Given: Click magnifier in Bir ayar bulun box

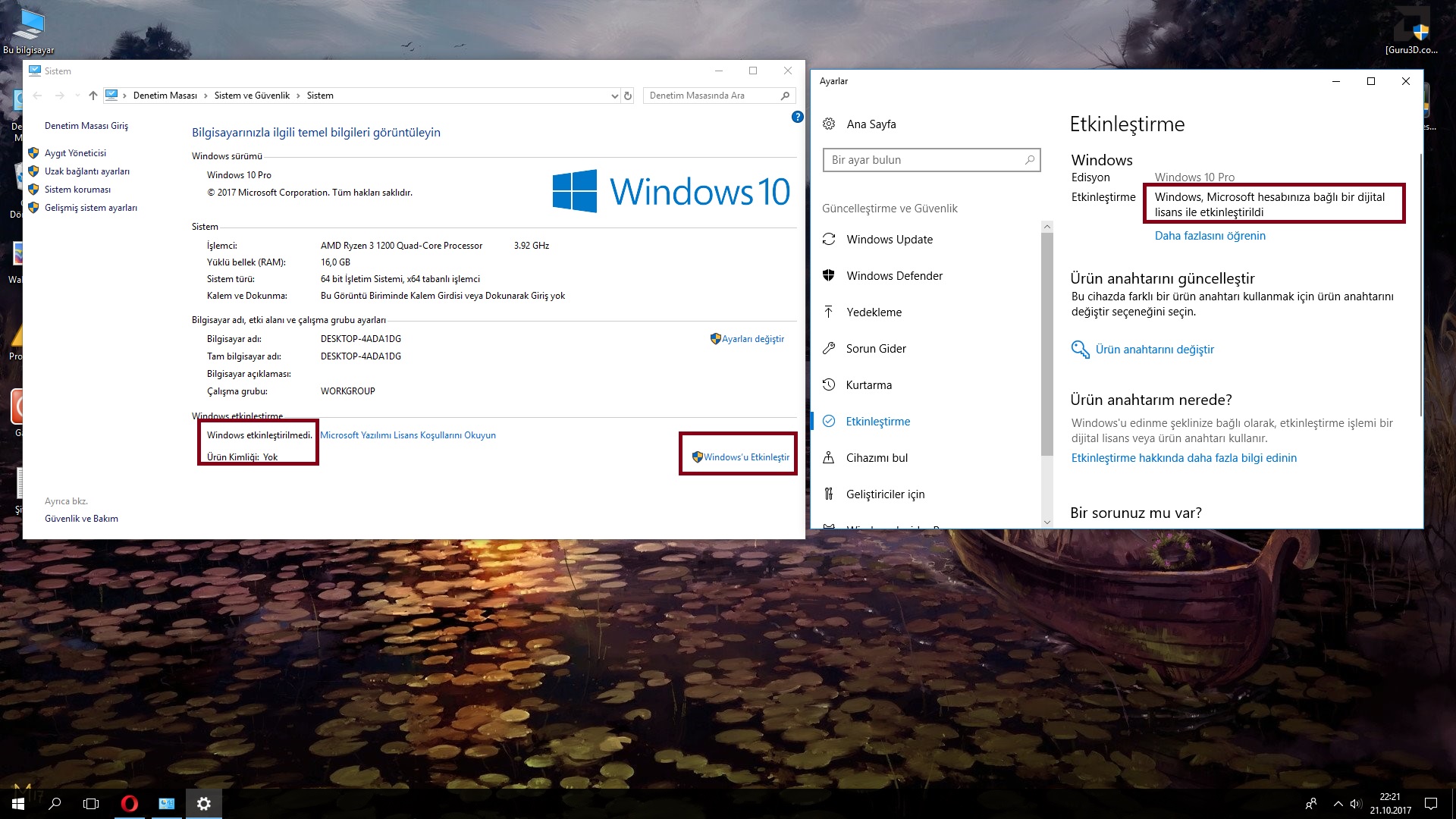Looking at the screenshot, I should [x=1030, y=160].
